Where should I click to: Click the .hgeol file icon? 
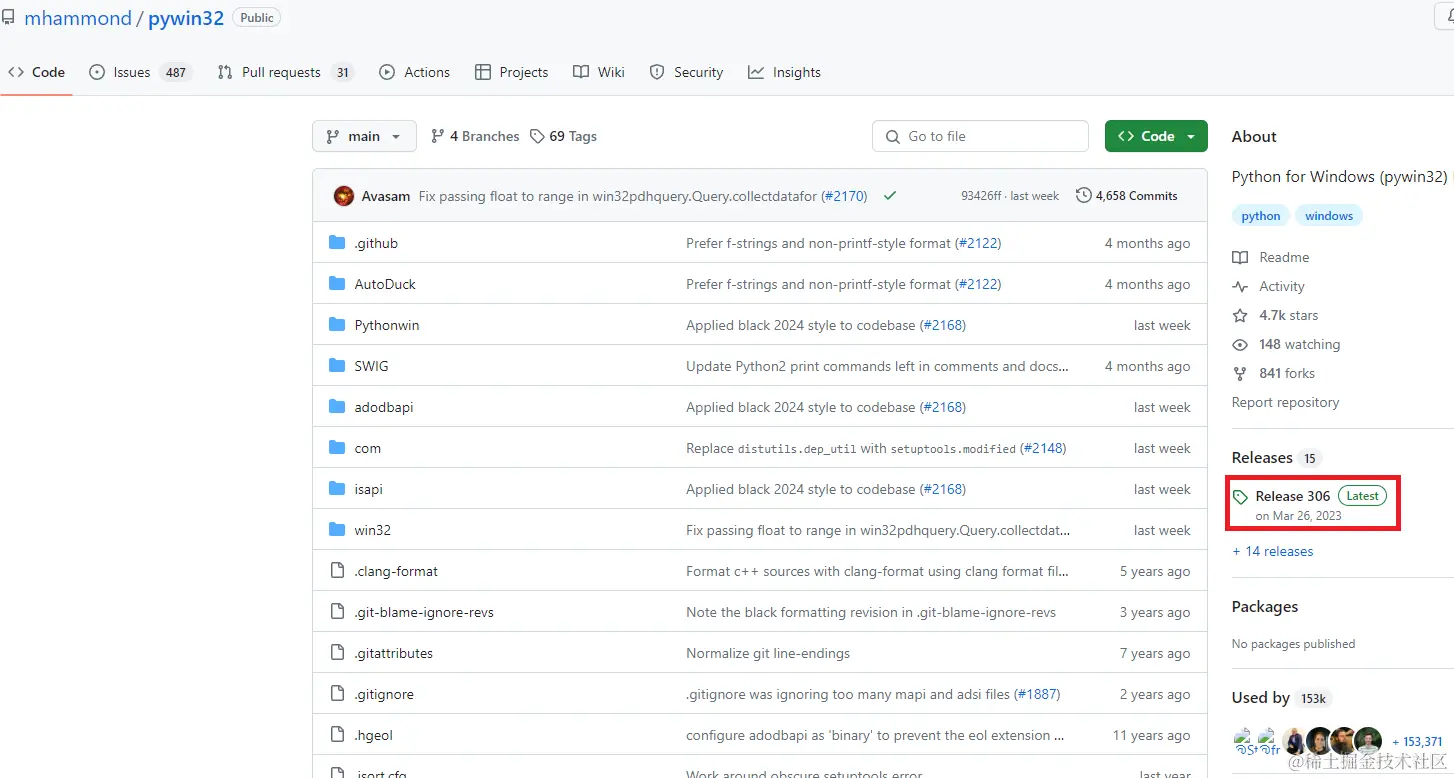tap(337, 735)
